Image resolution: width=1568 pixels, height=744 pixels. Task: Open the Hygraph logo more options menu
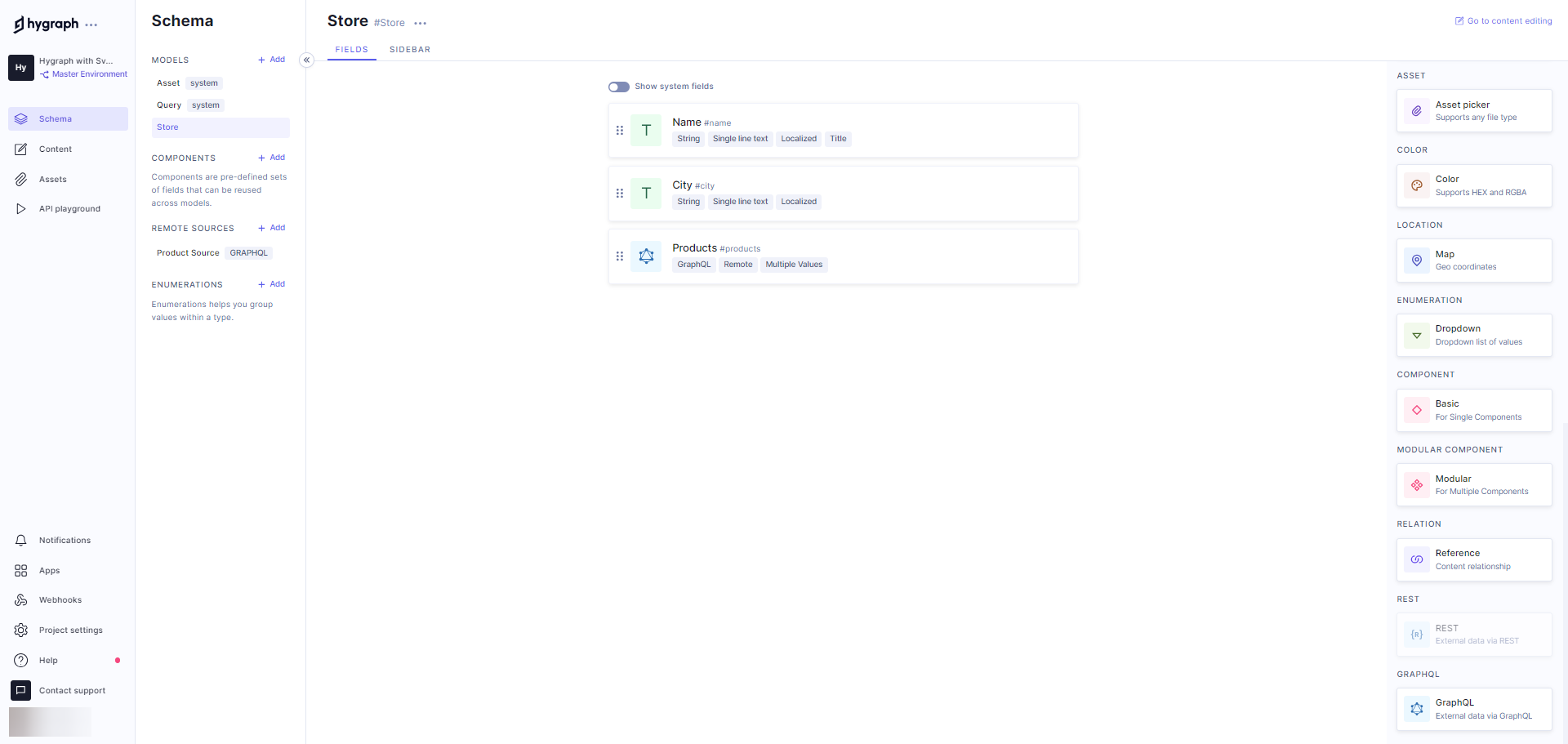coord(91,25)
